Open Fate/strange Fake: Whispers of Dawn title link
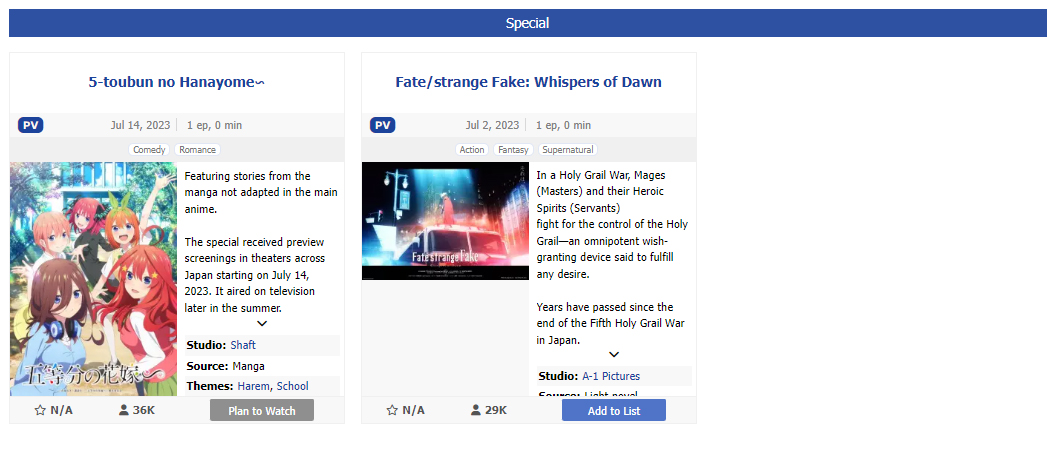 (529, 82)
